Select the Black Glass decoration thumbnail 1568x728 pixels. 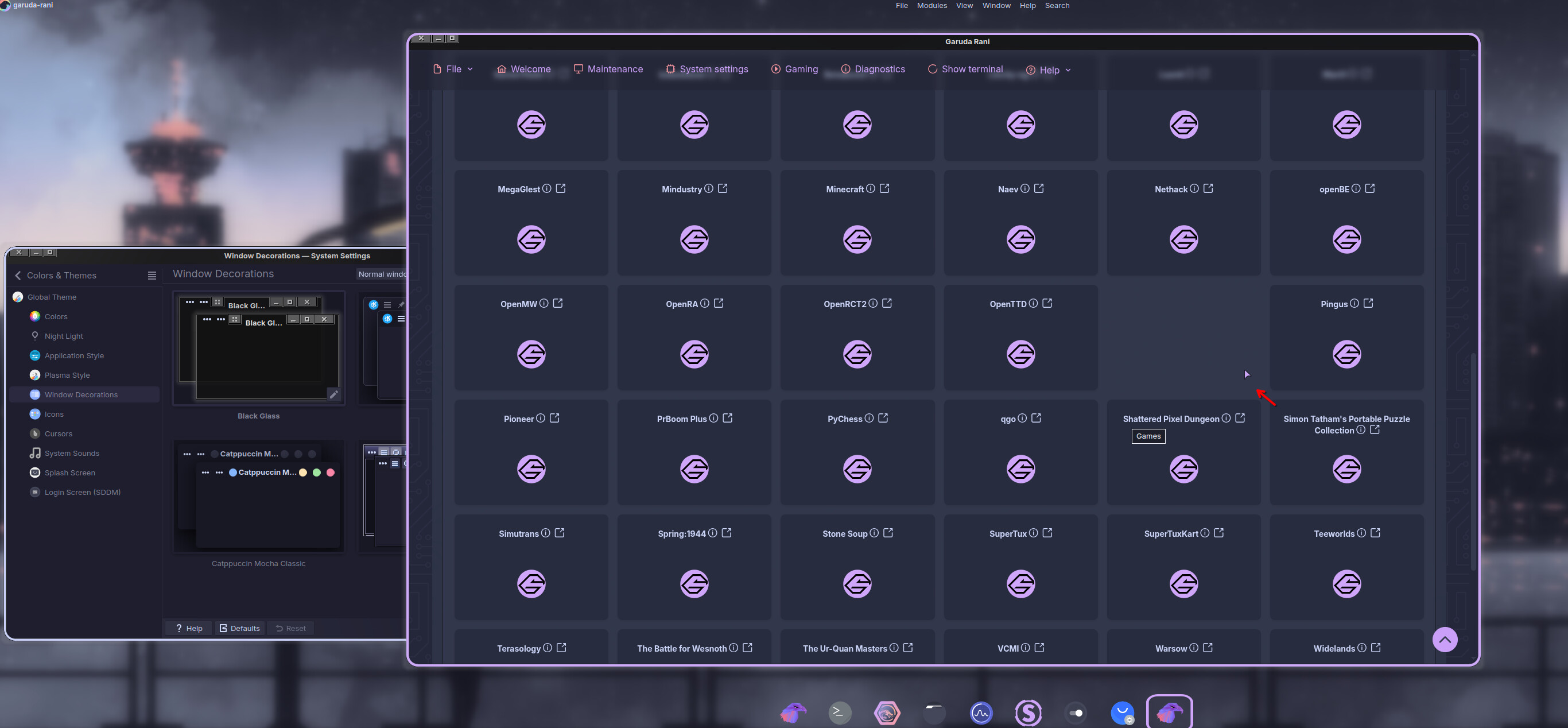coord(259,348)
